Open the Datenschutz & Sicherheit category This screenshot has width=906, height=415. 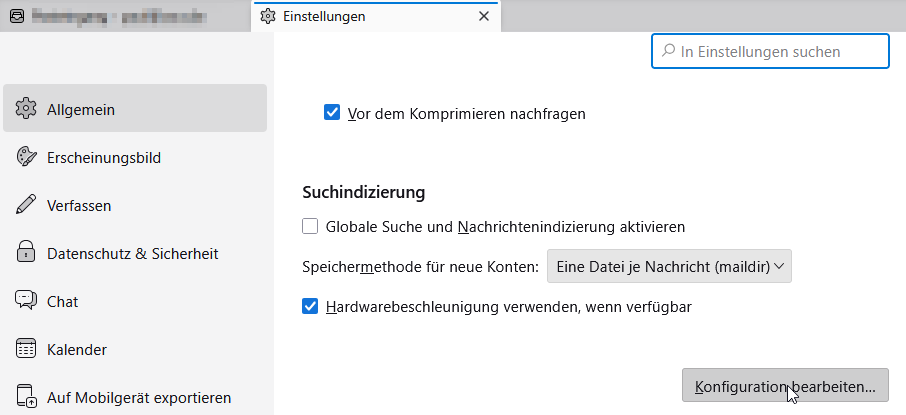coord(133,253)
